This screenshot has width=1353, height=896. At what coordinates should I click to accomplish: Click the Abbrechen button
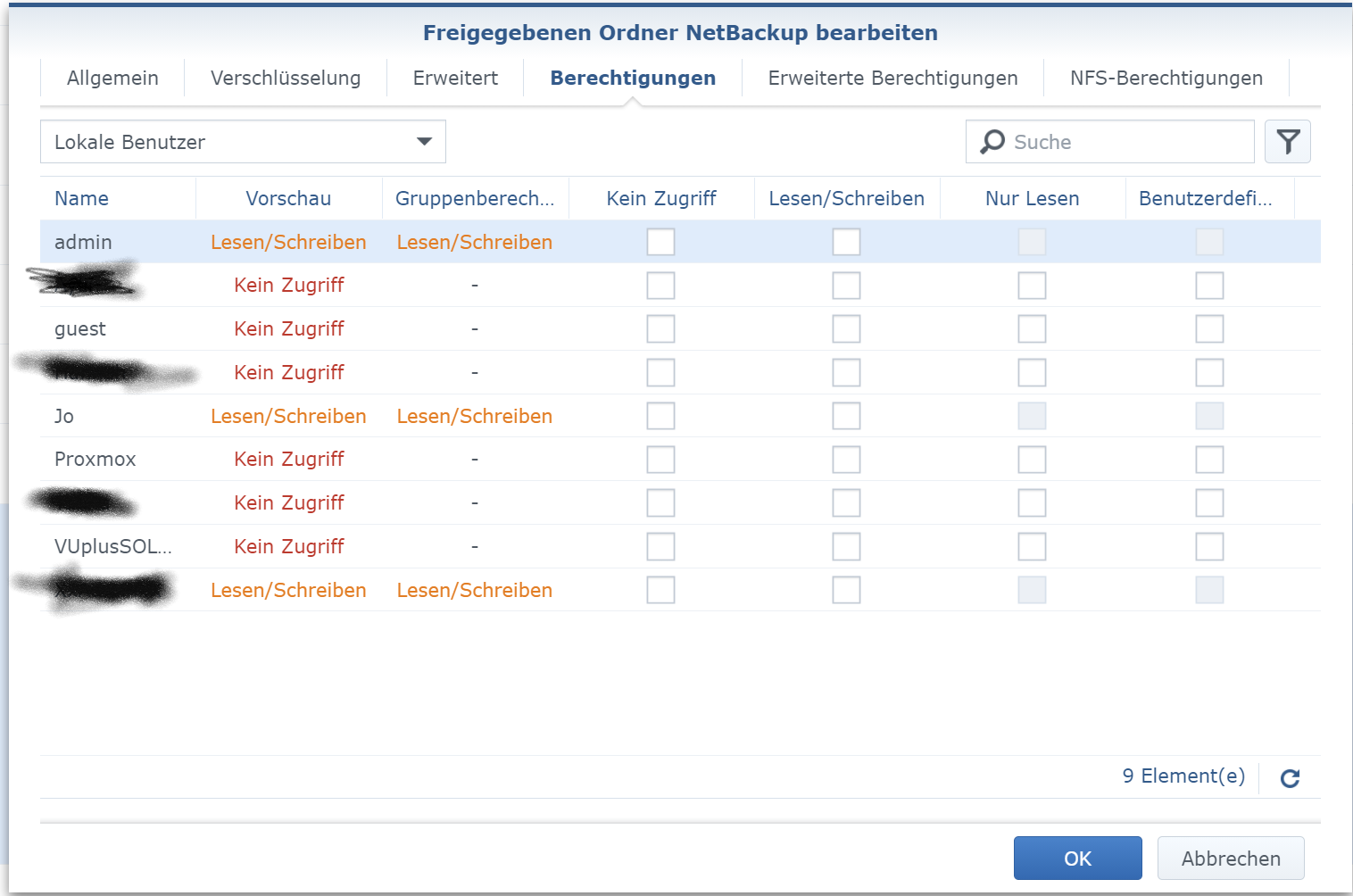1231,859
